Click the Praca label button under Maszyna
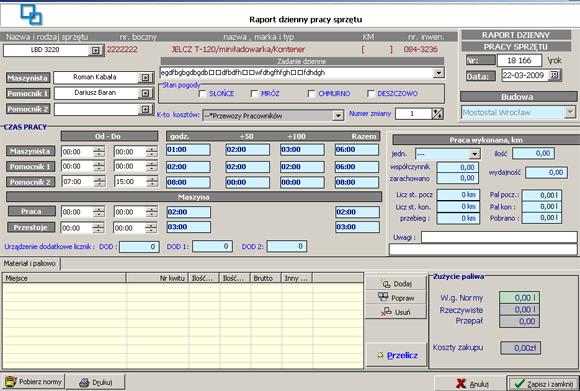 click(x=32, y=211)
